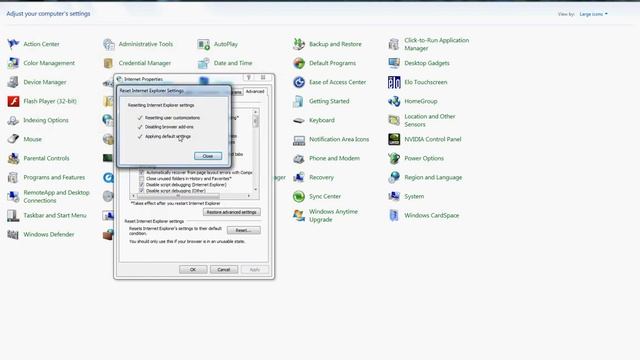Click the 'Reset...' button in Internet Properties
Screen dimensions: 640x360
tap(243, 230)
